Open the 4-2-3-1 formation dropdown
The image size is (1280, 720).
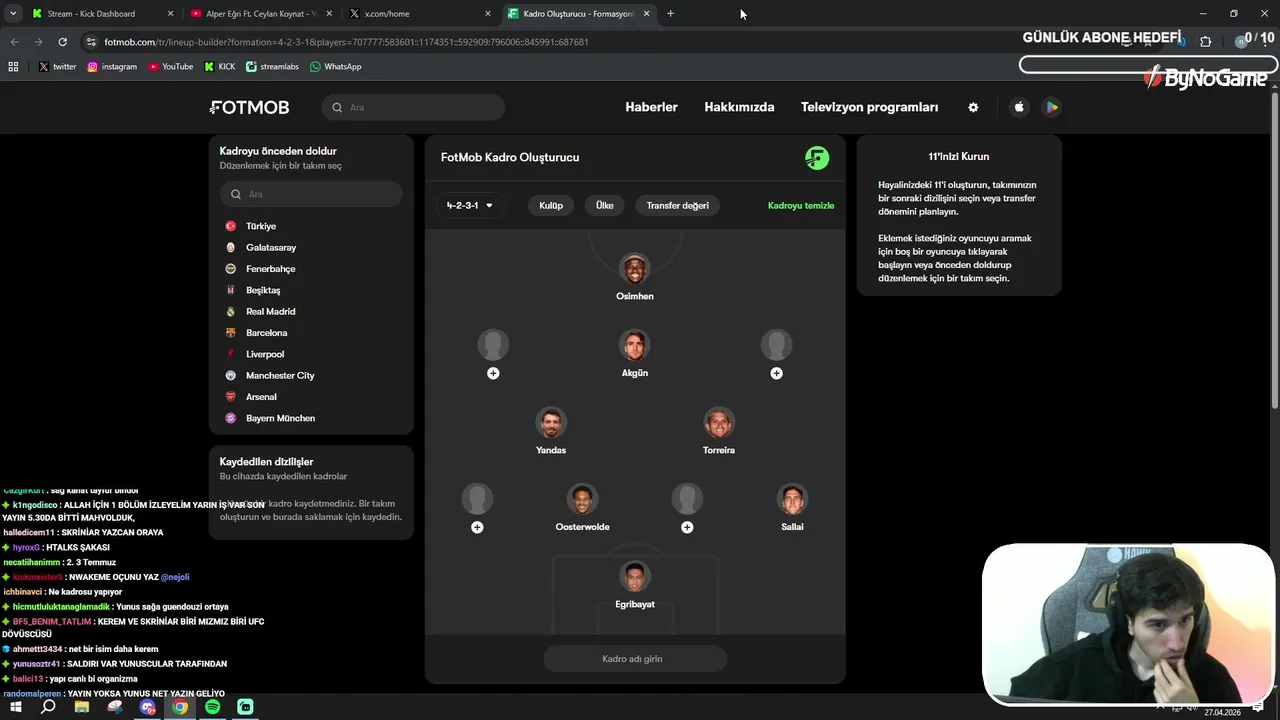pos(470,205)
